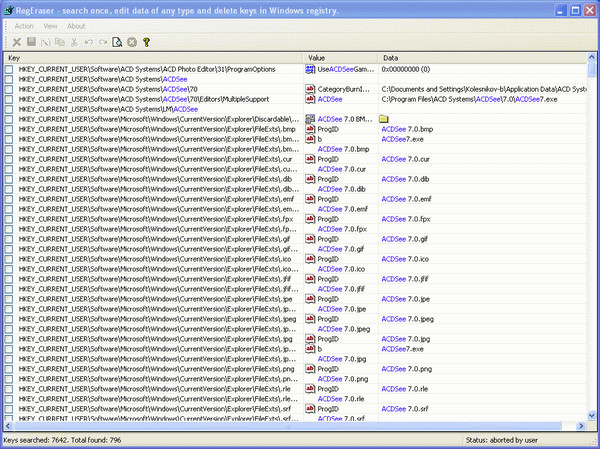The width and height of the screenshot is (600, 449).
Task: Click the ProgID icon in the ACDSee 7.0.fpx row
Action: click(310, 219)
